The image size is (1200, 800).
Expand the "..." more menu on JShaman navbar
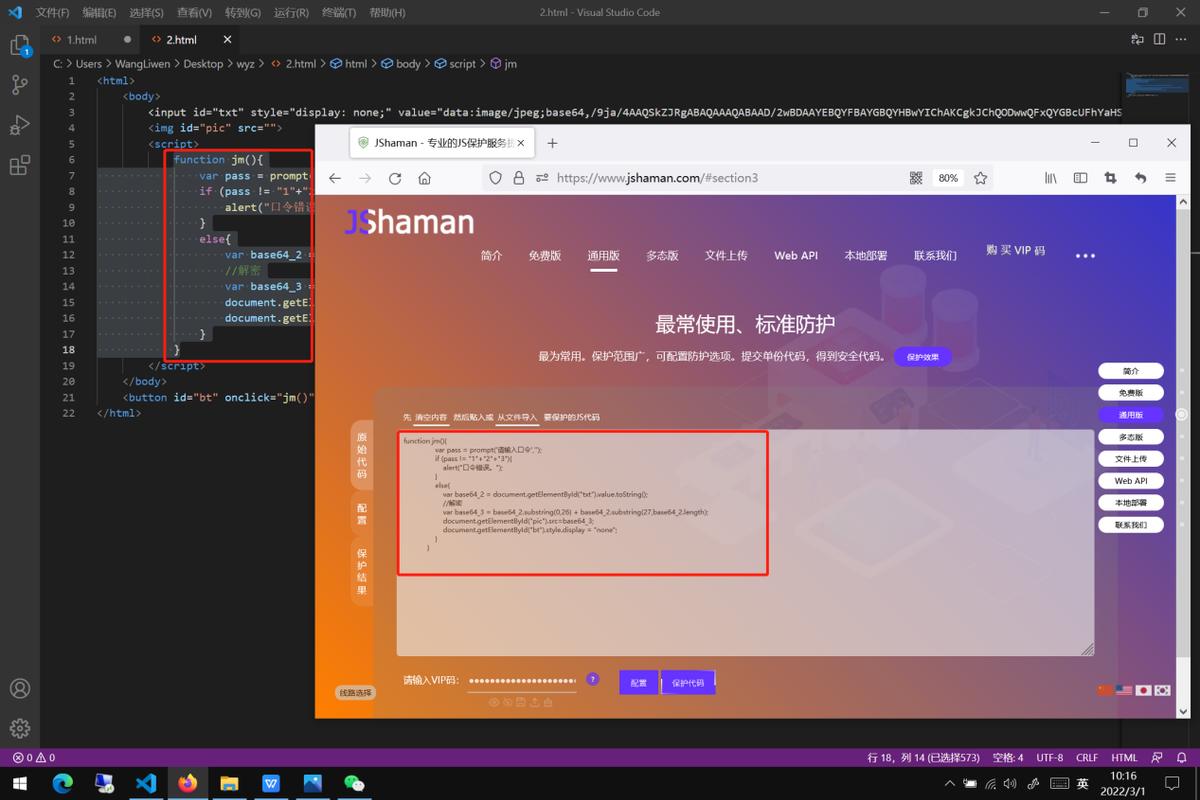[1085, 255]
